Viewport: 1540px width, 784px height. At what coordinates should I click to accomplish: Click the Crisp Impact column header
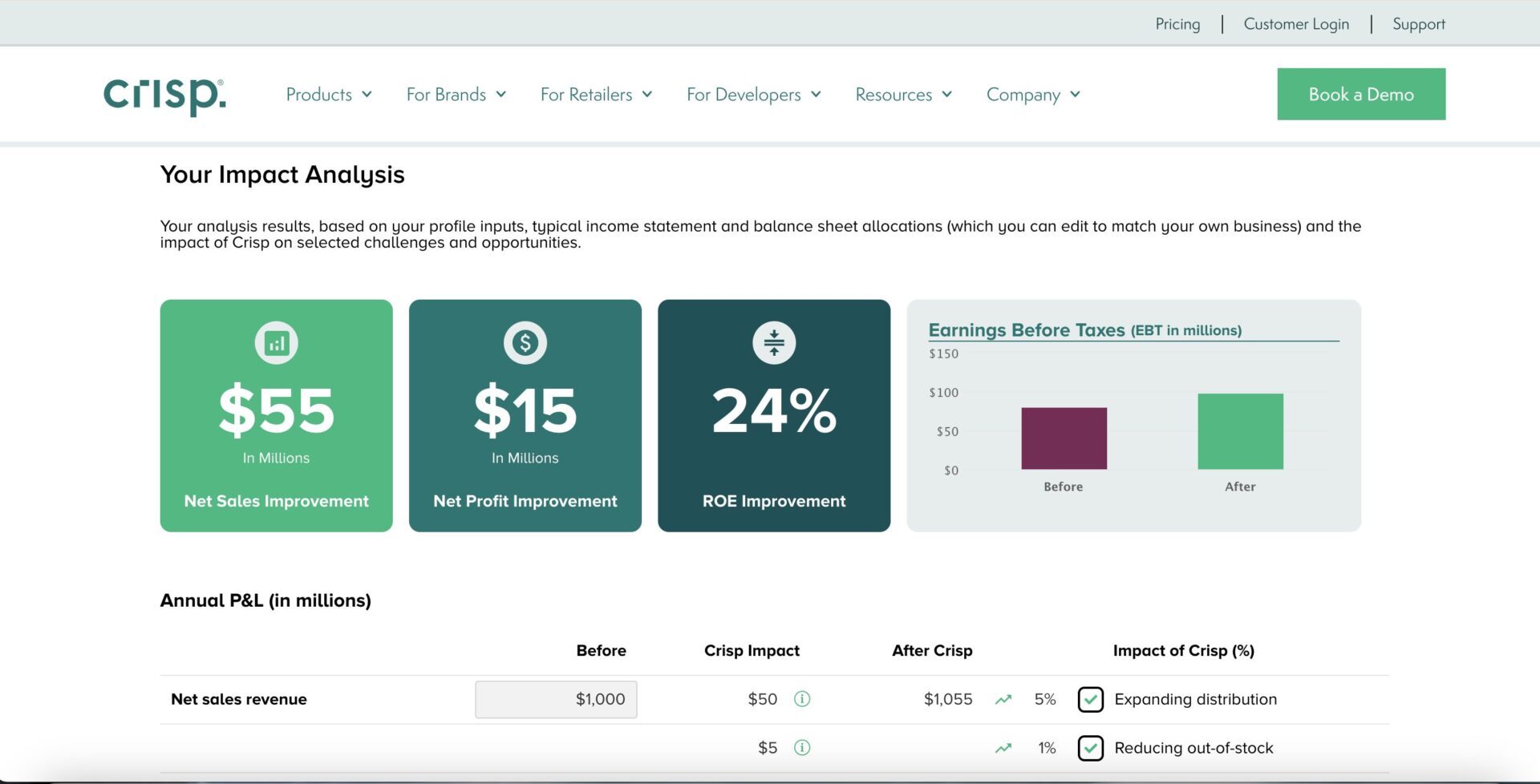752,650
